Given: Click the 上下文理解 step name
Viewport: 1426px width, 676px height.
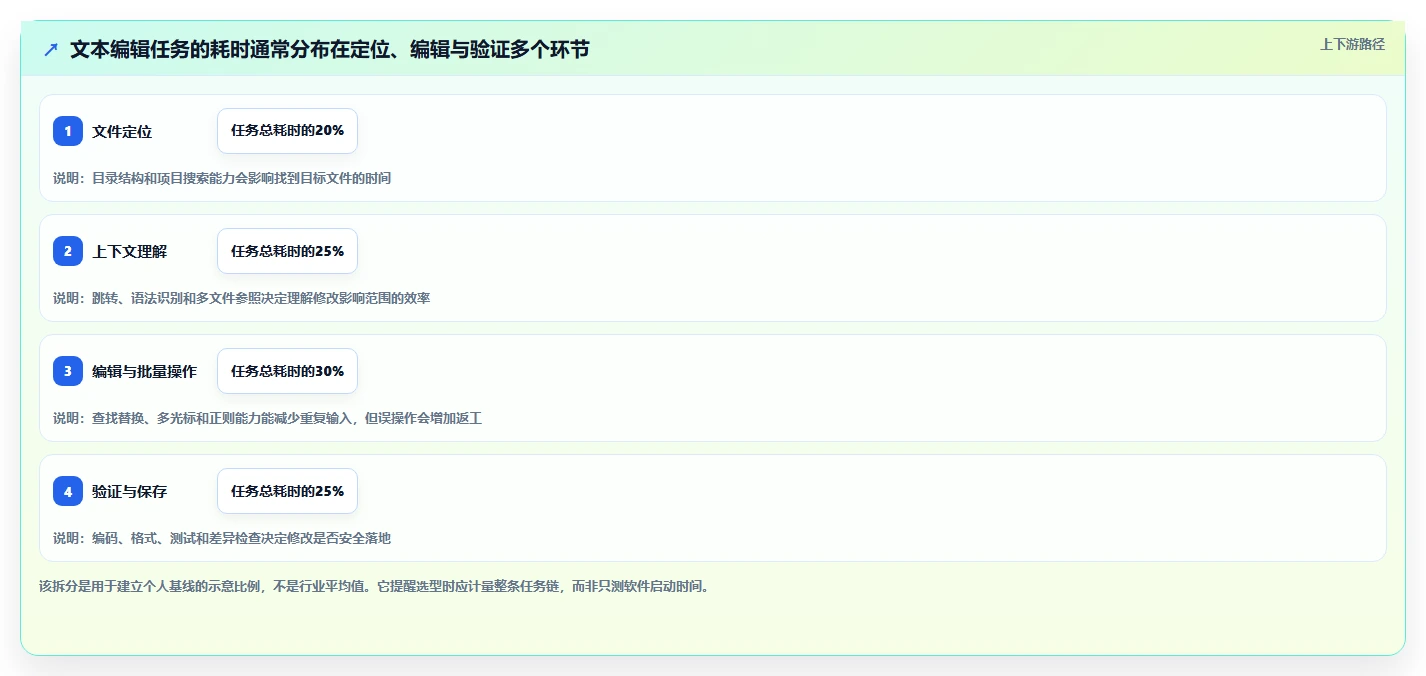Looking at the screenshot, I should pyautogui.click(x=130, y=251).
